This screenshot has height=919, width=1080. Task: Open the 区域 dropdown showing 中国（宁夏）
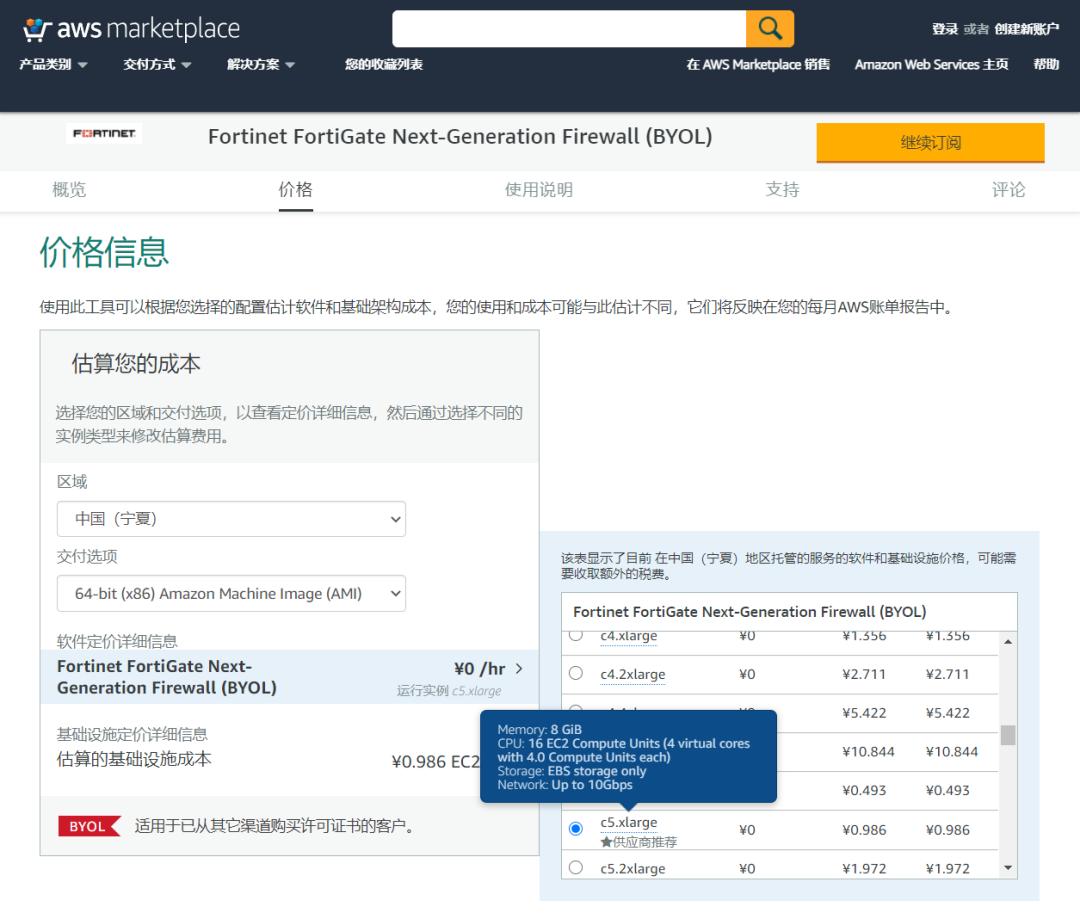click(231, 518)
